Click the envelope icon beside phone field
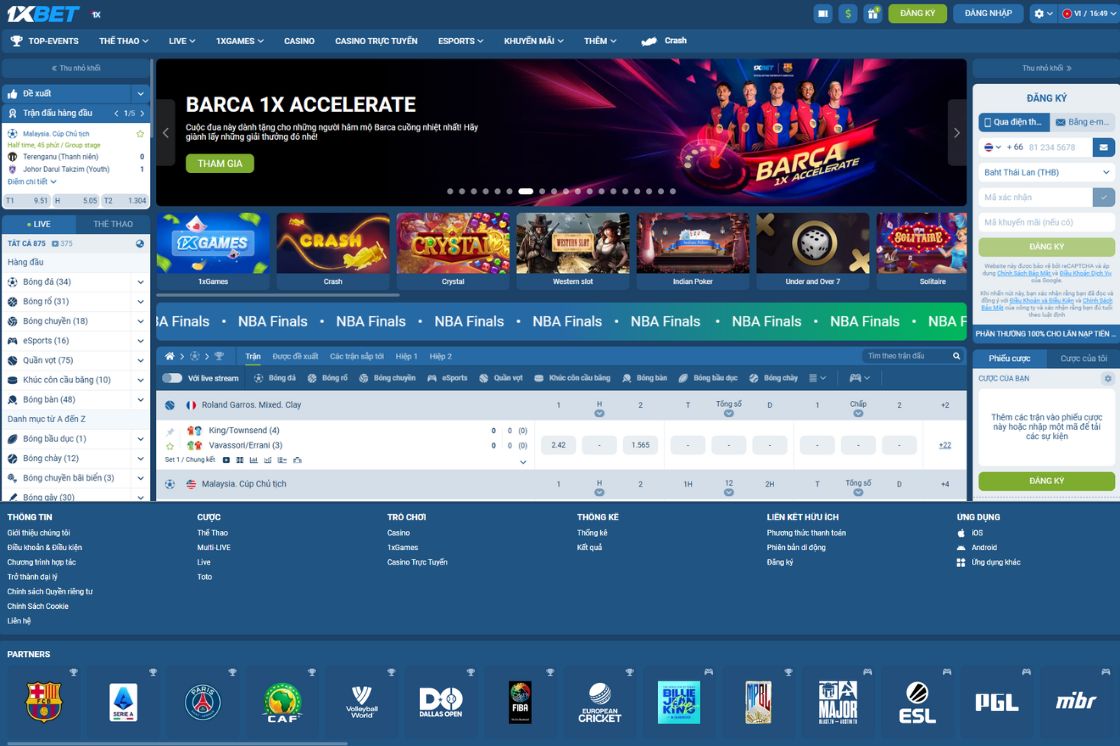The height and width of the screenshot is (746, 1120). tap(1104, 147)
